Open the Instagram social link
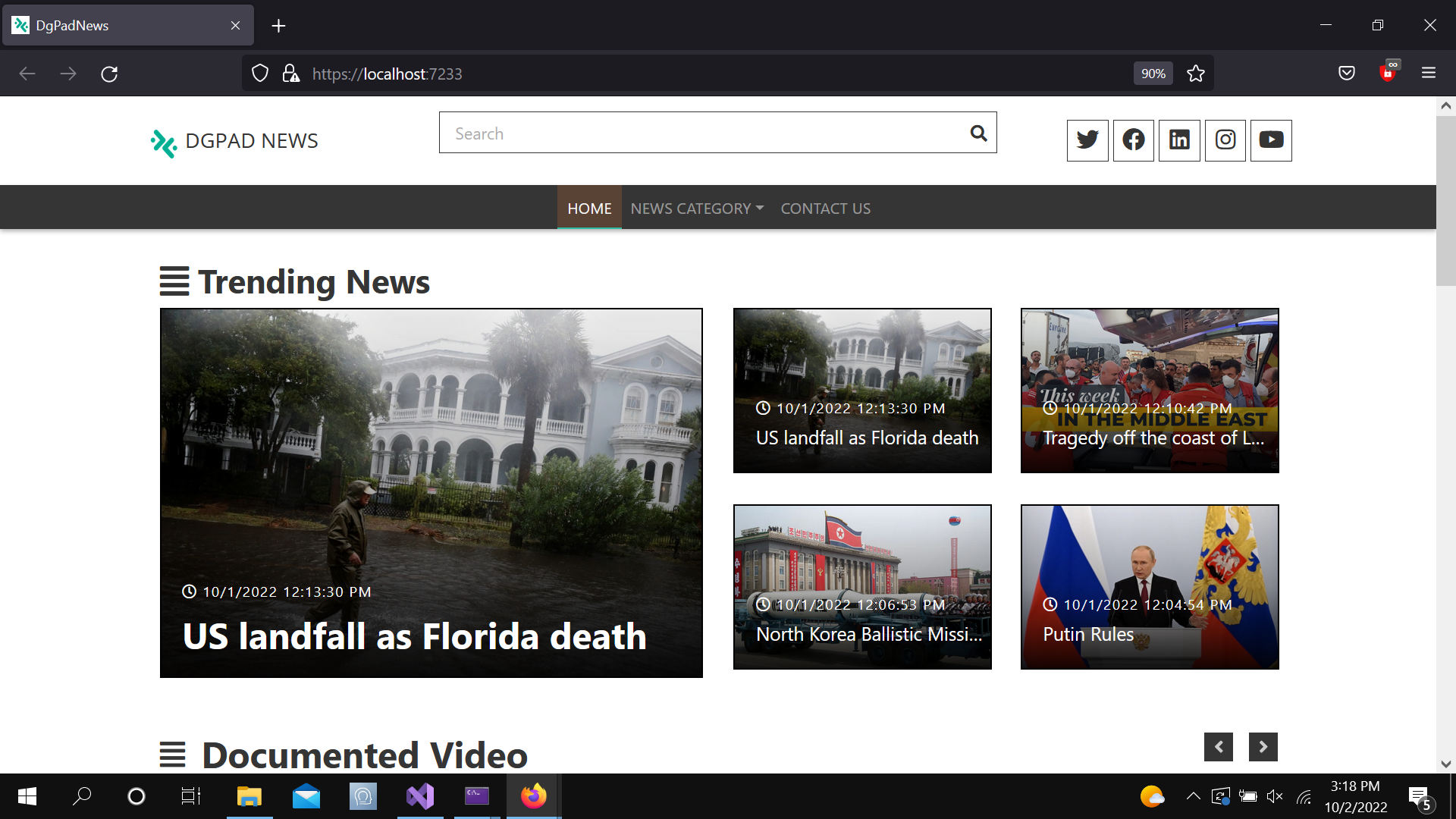 1225,140
